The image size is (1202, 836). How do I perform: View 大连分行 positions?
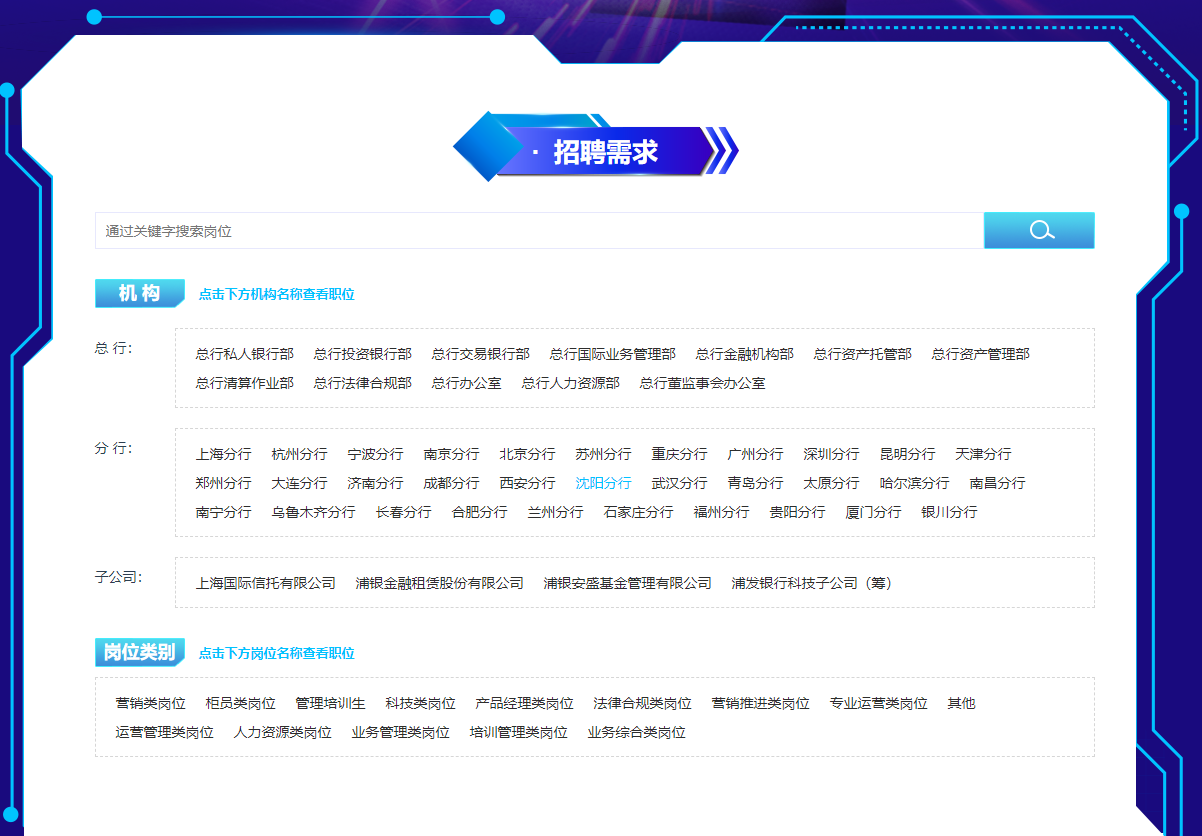(300, 483)
